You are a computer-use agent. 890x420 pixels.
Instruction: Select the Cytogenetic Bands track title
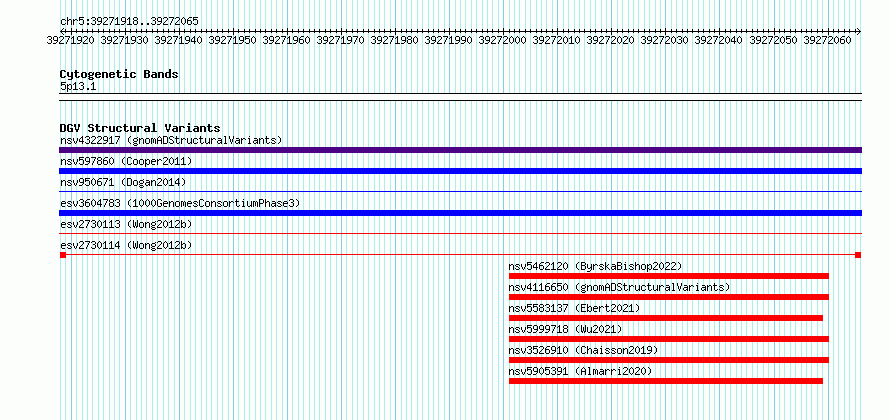click(119, 74)
